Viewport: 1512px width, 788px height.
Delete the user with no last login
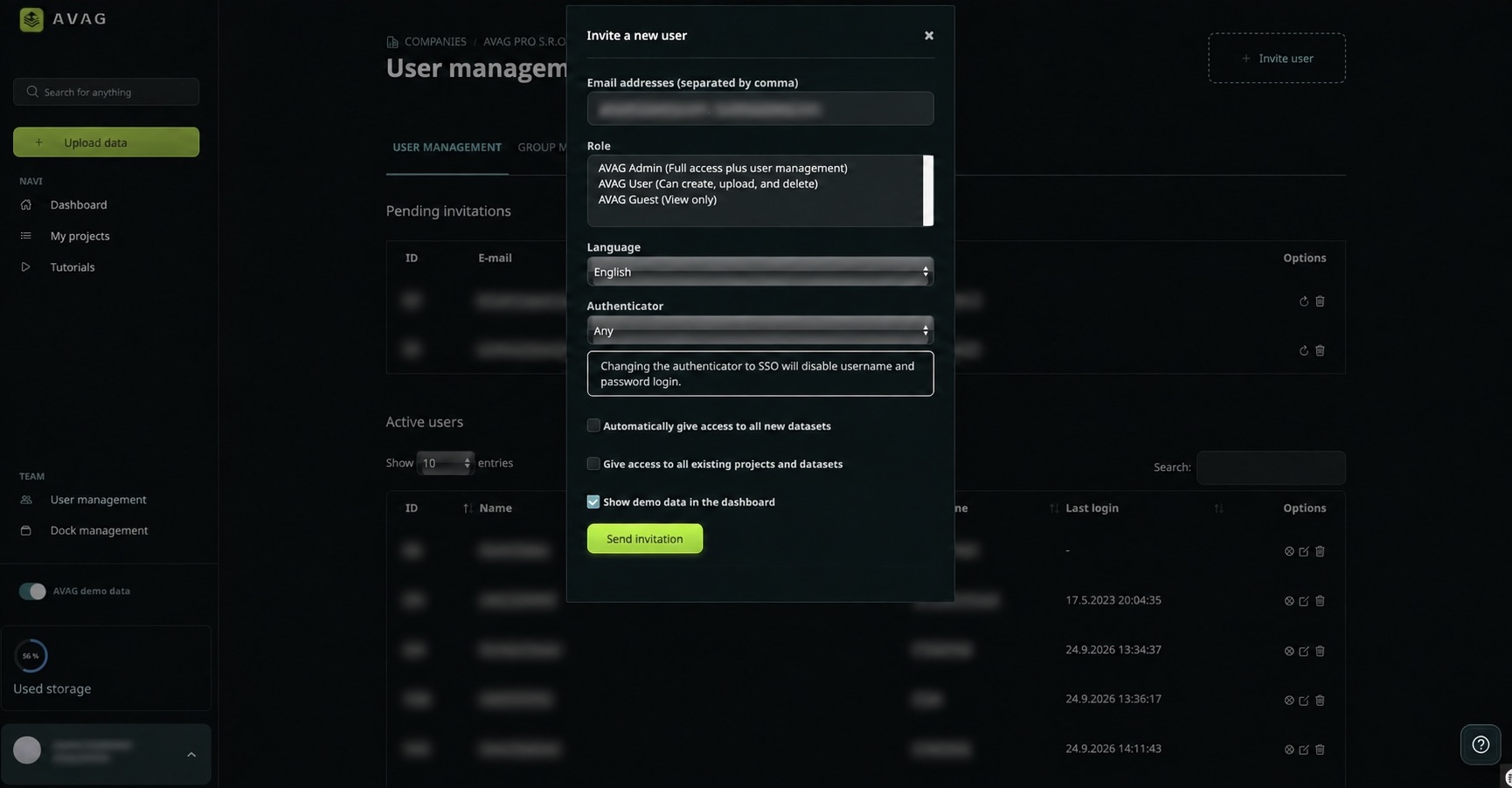(1320, 551)
